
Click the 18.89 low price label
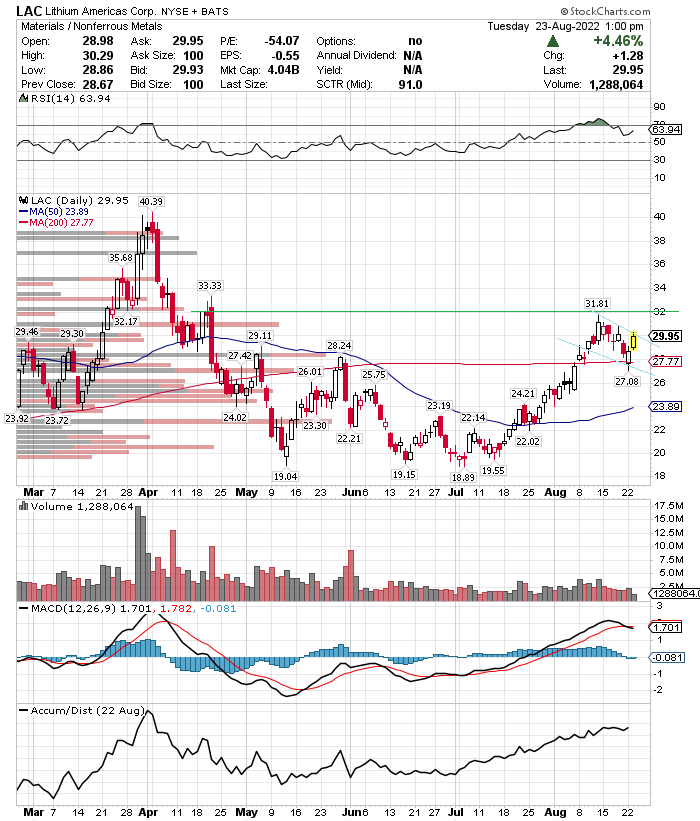tap(463, 478)
